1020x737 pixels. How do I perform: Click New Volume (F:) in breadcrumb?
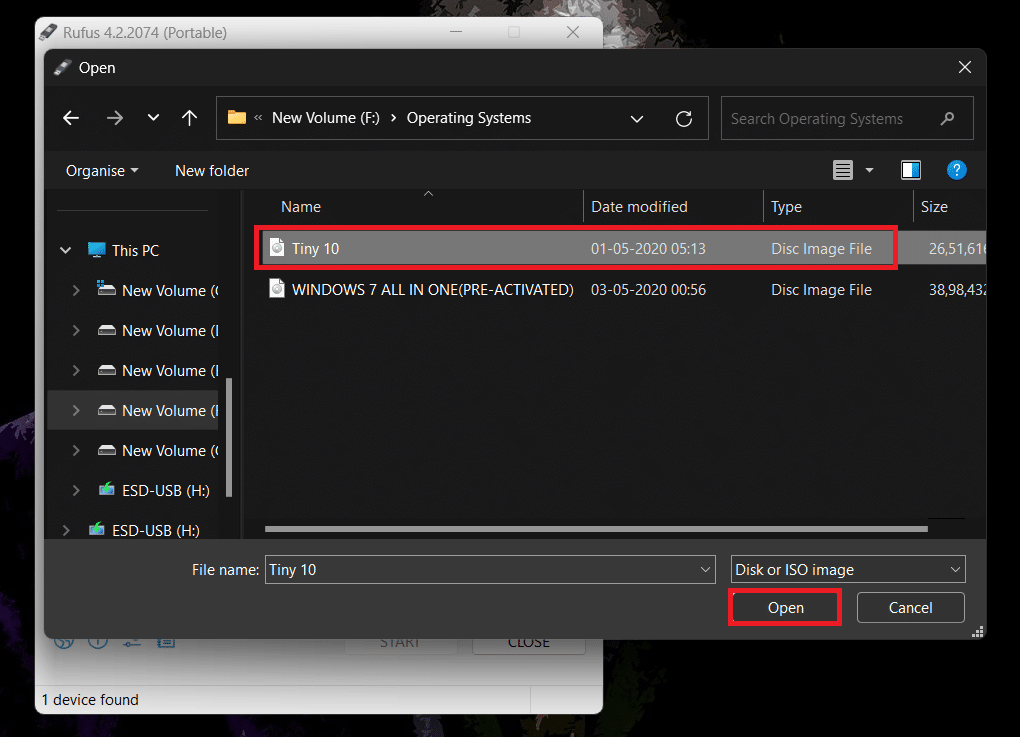click(325, 118)
